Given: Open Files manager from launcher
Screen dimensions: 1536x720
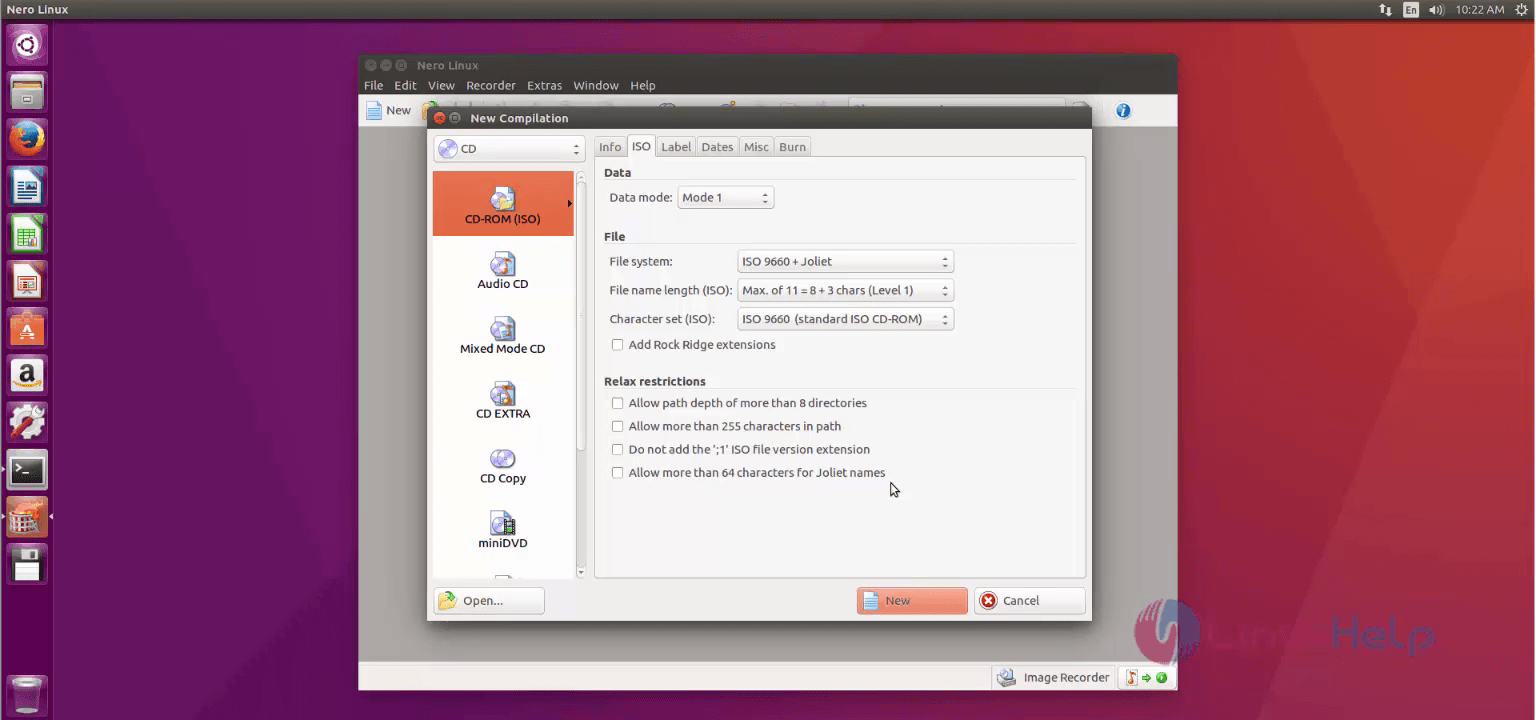Looking at the screenshot, I should 27,92.
